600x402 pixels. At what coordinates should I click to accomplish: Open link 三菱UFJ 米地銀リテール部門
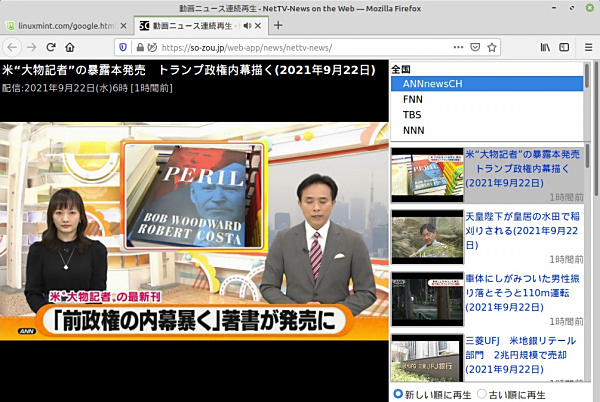pyautogui.click(x=521, y=355)
